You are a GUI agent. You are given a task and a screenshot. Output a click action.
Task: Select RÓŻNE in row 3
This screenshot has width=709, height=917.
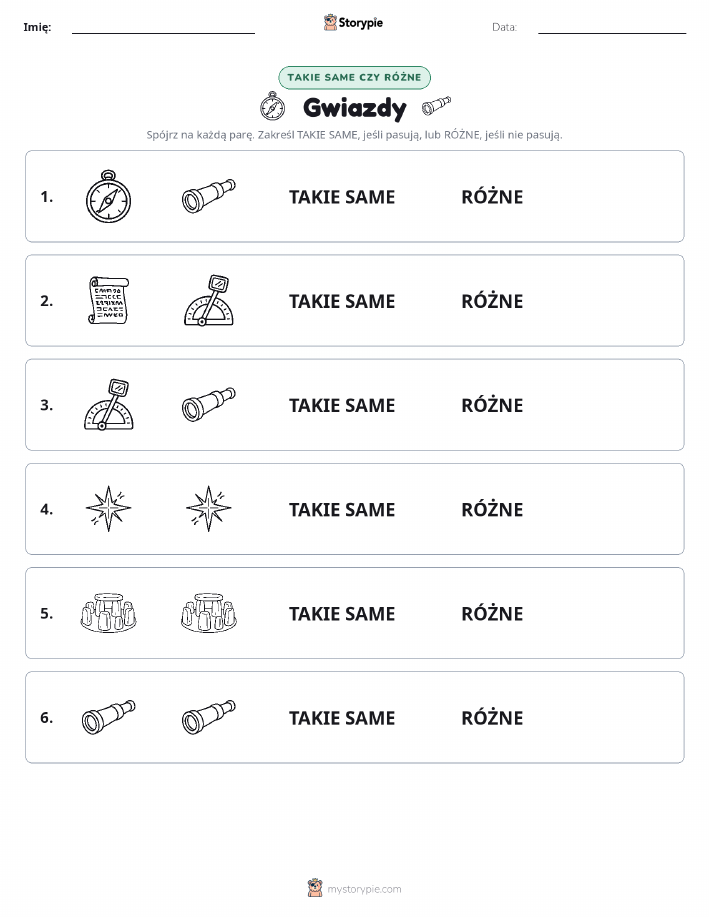(x=492, y=405)
